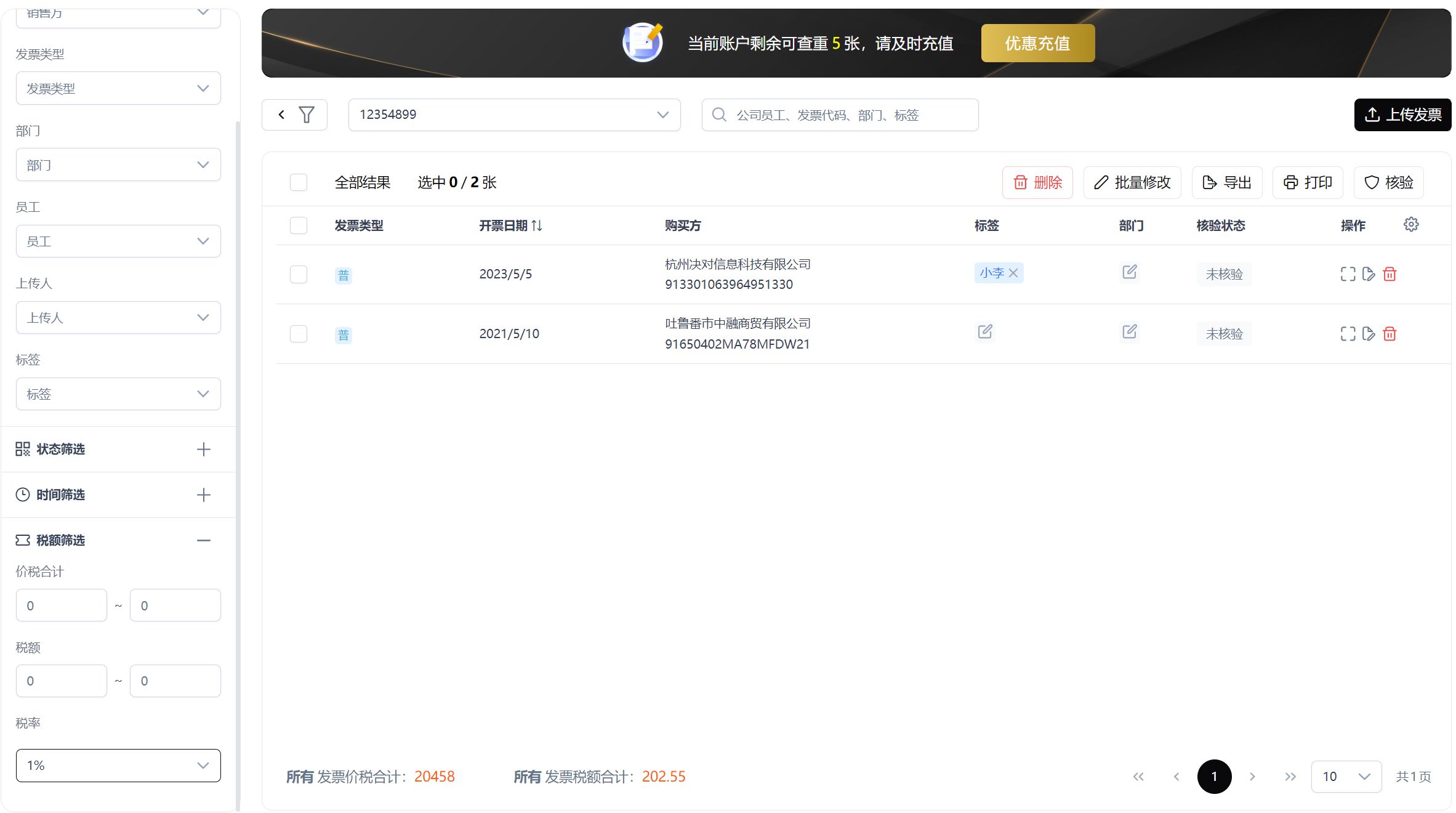Expand 时间筛选 section
Viewport: 1456px width, 813px height.
204,495
